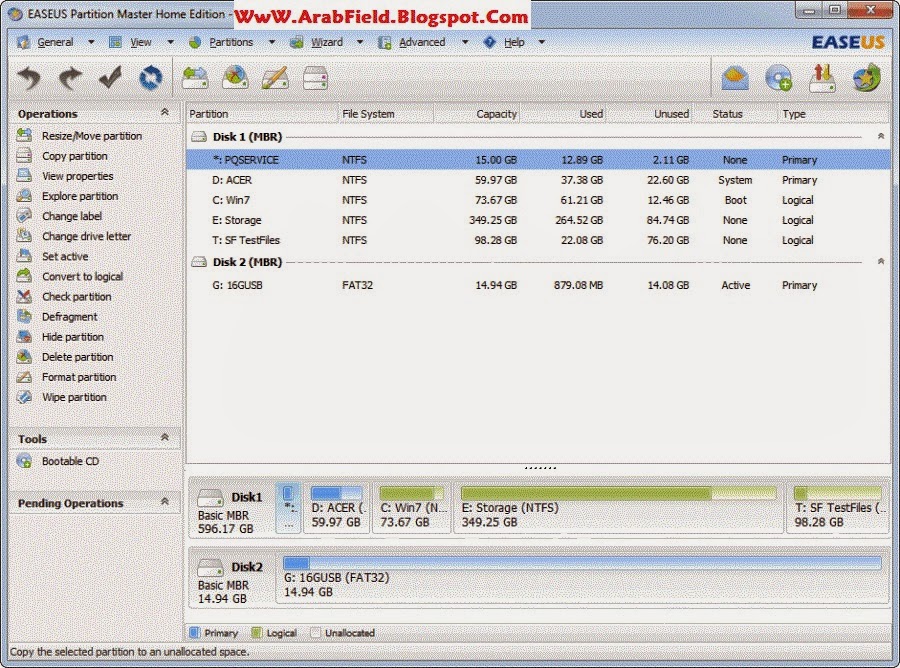
Task: Click the Format partition text link
Action: (x=79, y=377)
